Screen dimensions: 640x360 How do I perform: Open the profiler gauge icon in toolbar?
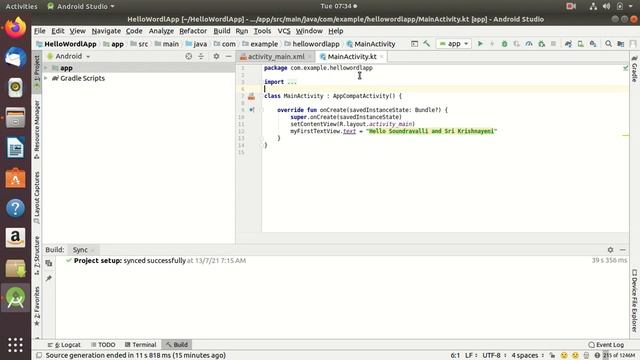(x=529, y=44)
